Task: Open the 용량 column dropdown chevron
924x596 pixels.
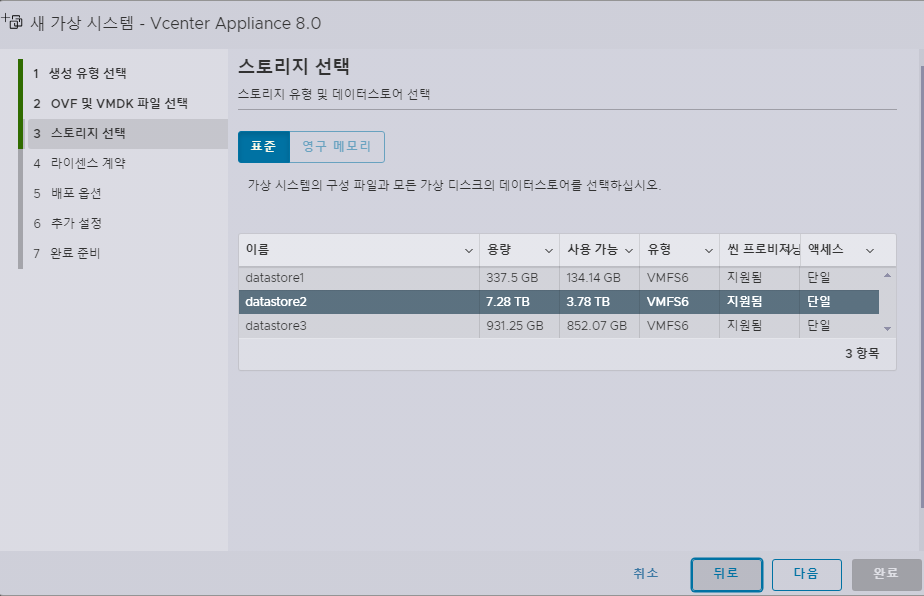Action: [549, 251]
